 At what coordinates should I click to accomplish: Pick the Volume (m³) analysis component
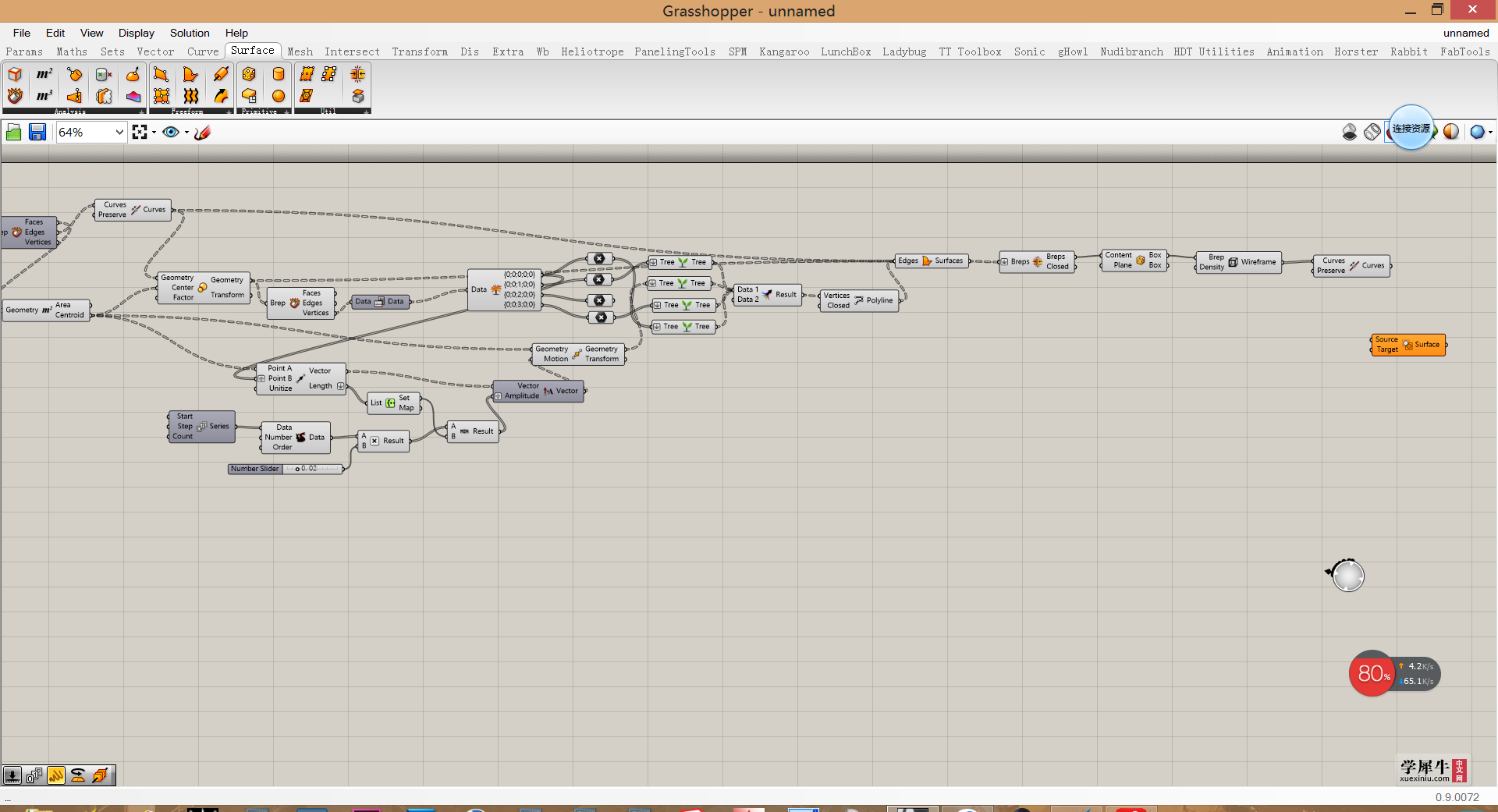tap(44, 96)
